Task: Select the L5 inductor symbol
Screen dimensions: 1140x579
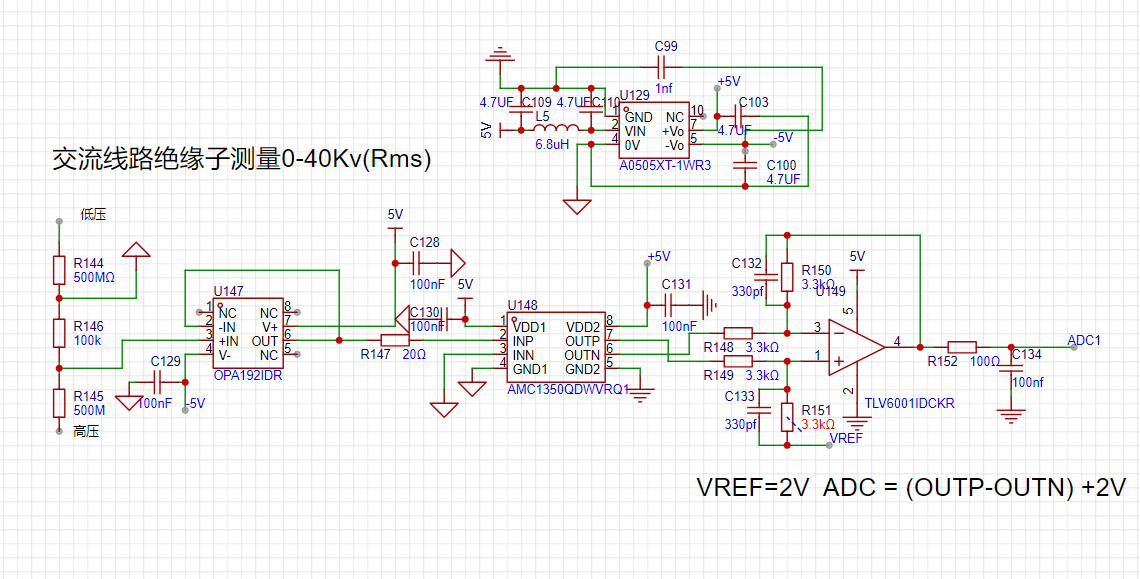Action: coord(555,128)
